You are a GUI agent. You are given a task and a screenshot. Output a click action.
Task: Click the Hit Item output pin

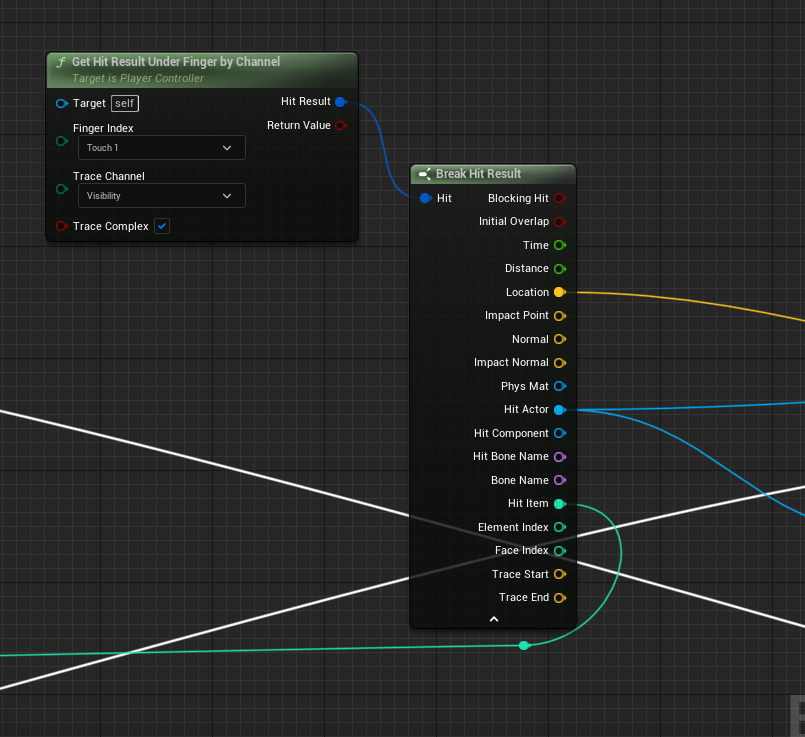pos(559,504)
